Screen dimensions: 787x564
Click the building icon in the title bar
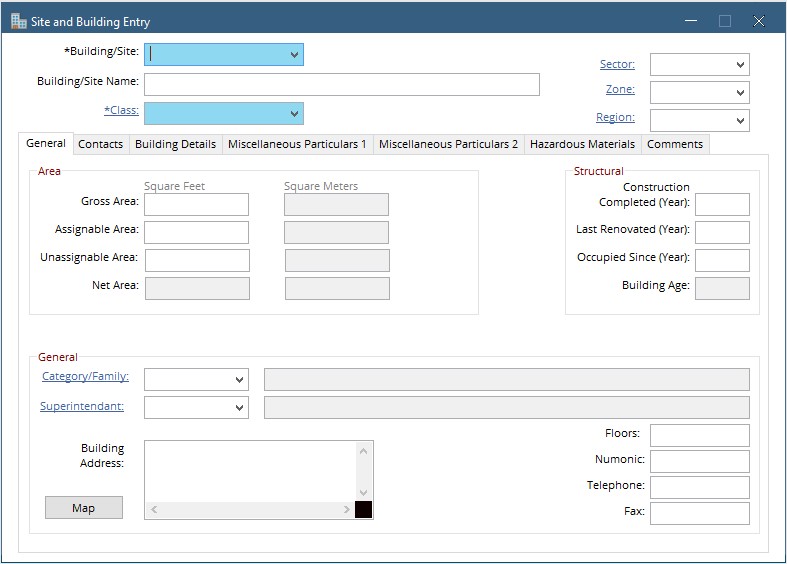point(18,21)
